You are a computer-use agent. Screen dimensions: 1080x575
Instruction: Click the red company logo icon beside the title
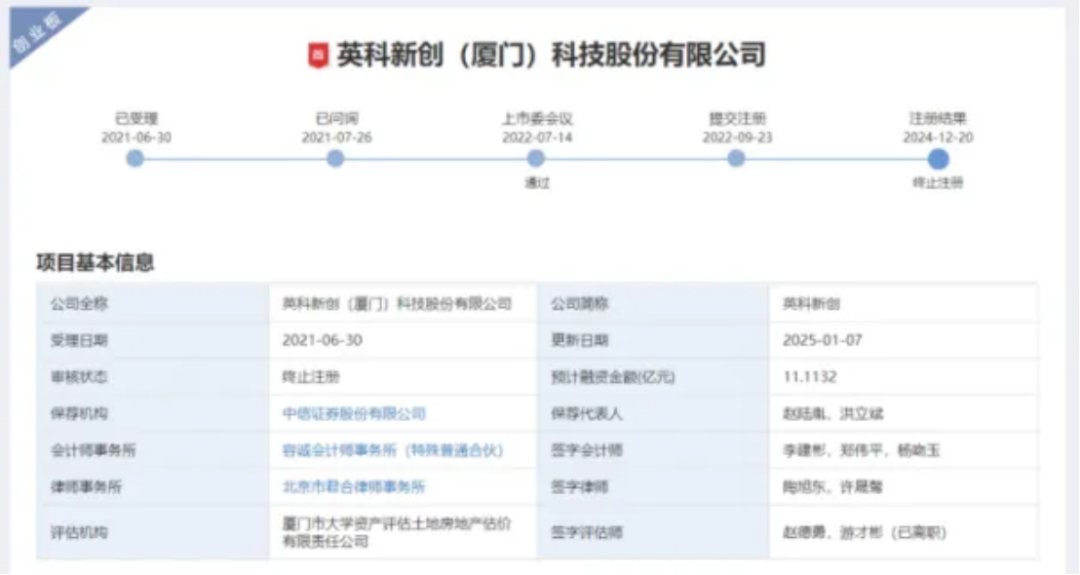(x=318, y=55)
